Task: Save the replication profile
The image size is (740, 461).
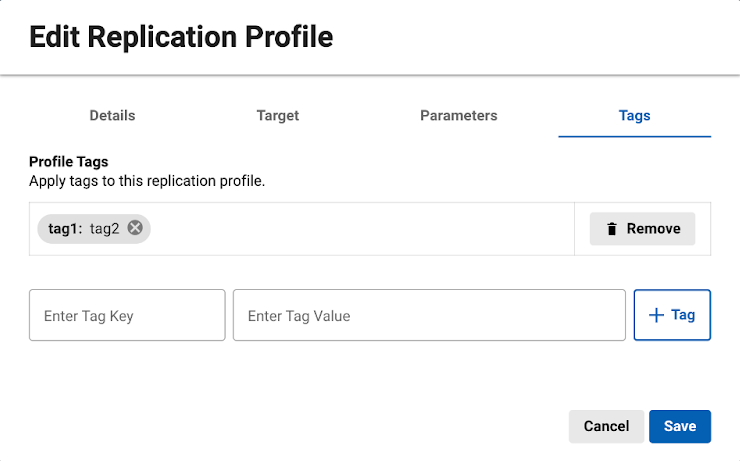Action: (679, 426)
